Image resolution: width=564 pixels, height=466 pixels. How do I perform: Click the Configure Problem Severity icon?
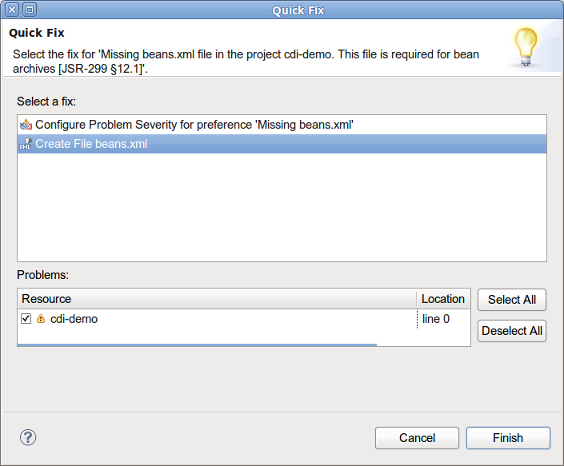coord(26,125)
